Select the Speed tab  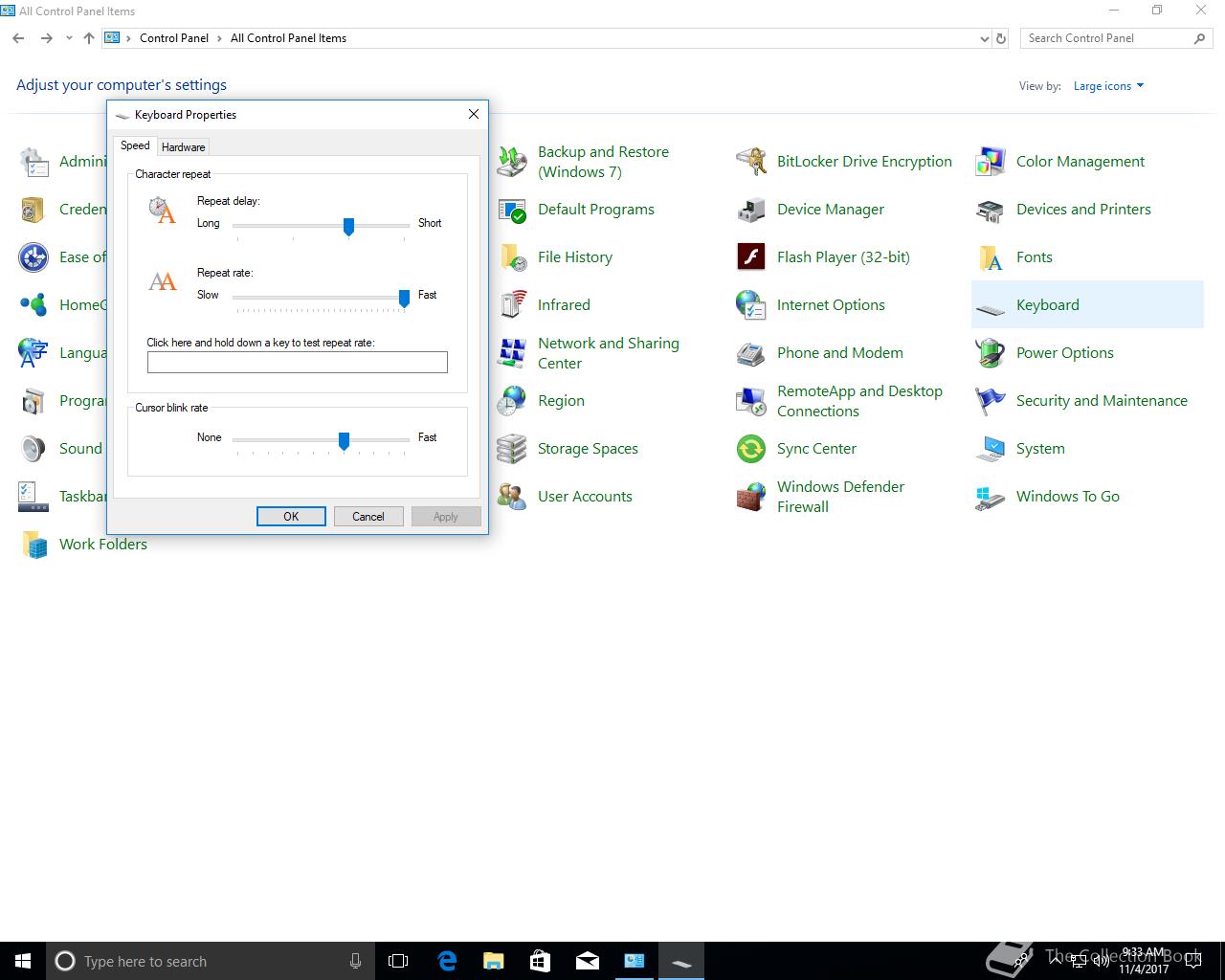tap(135, 146)
